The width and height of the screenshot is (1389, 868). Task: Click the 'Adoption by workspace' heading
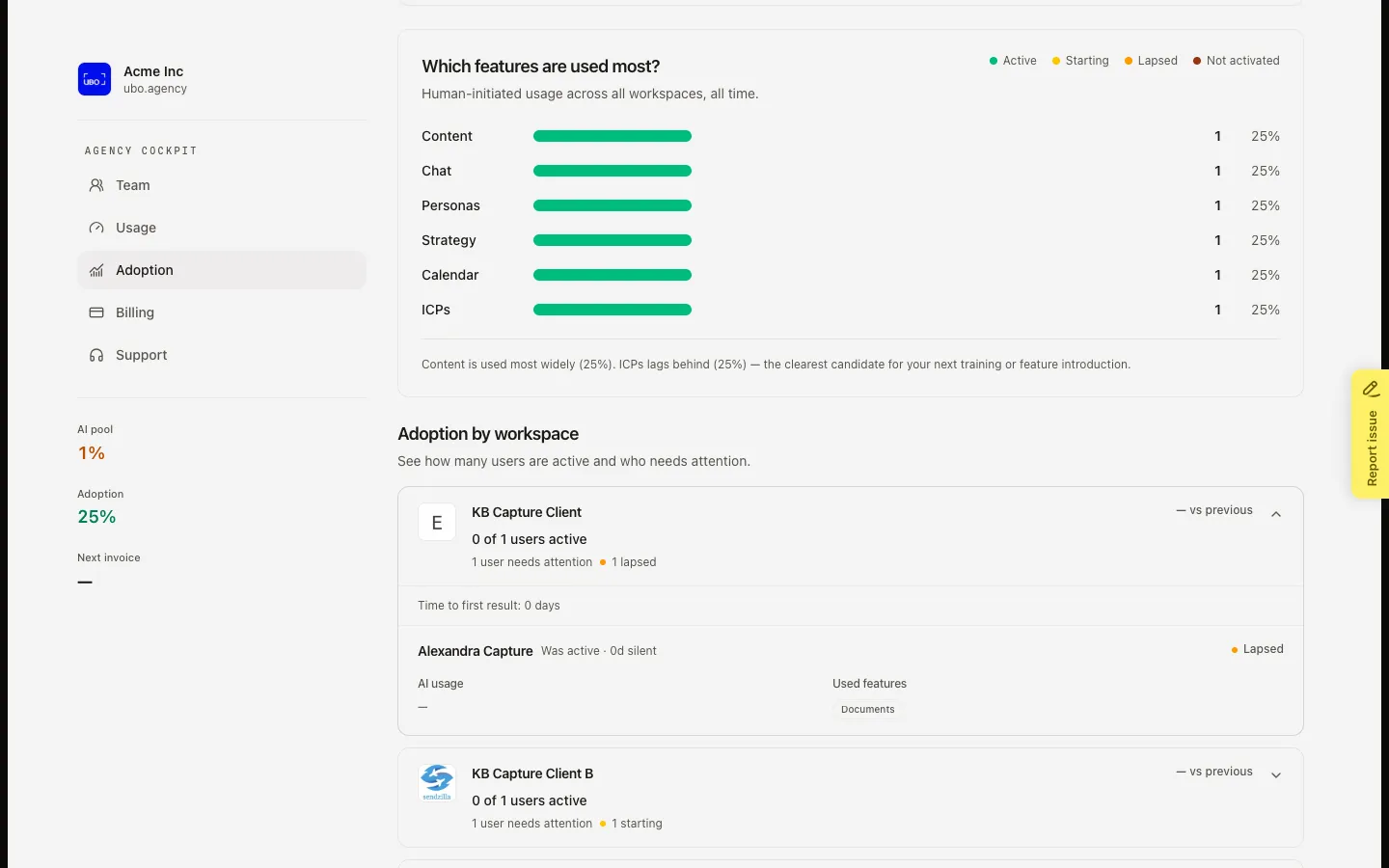pos(488,434)
